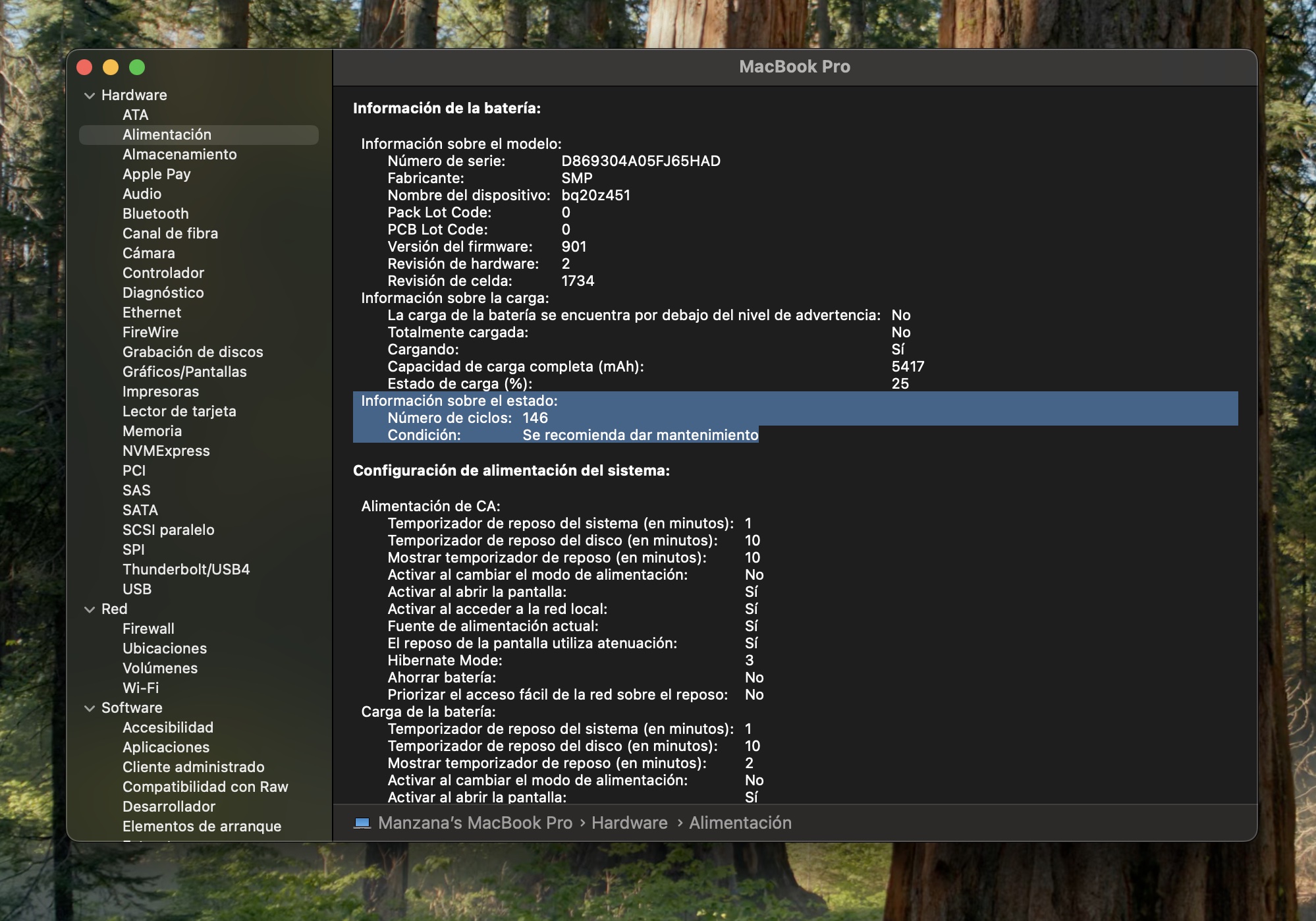Viewport: 1316px width, 921px height.
Task: Collapse the Software section chevron
Action: coord(90,708)
